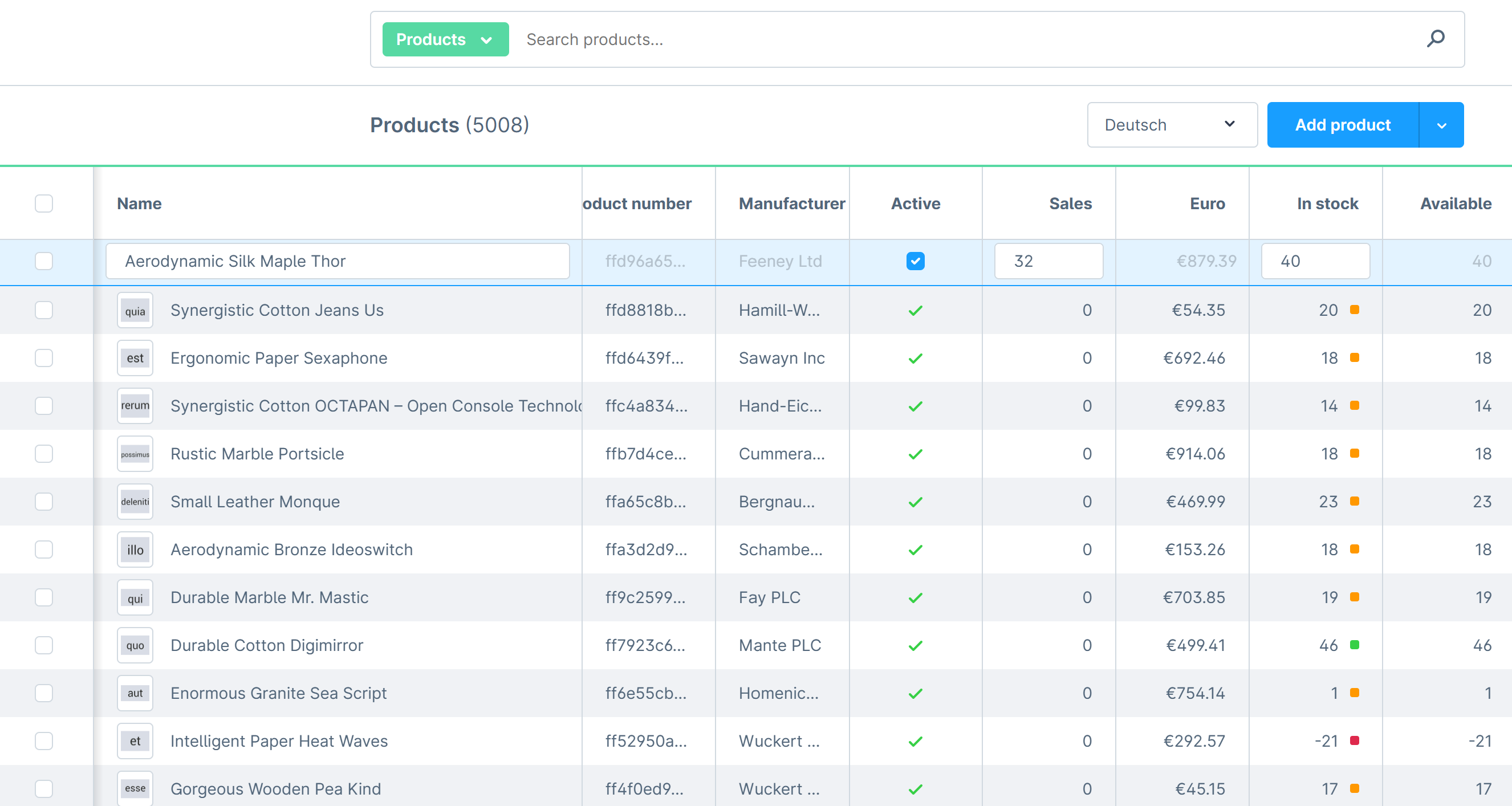Check the Aerodynamic Bronze Ideoswitch row checkbox
Screen dimensions: 1512x806
pyautogui.click(x=44, y=549)
